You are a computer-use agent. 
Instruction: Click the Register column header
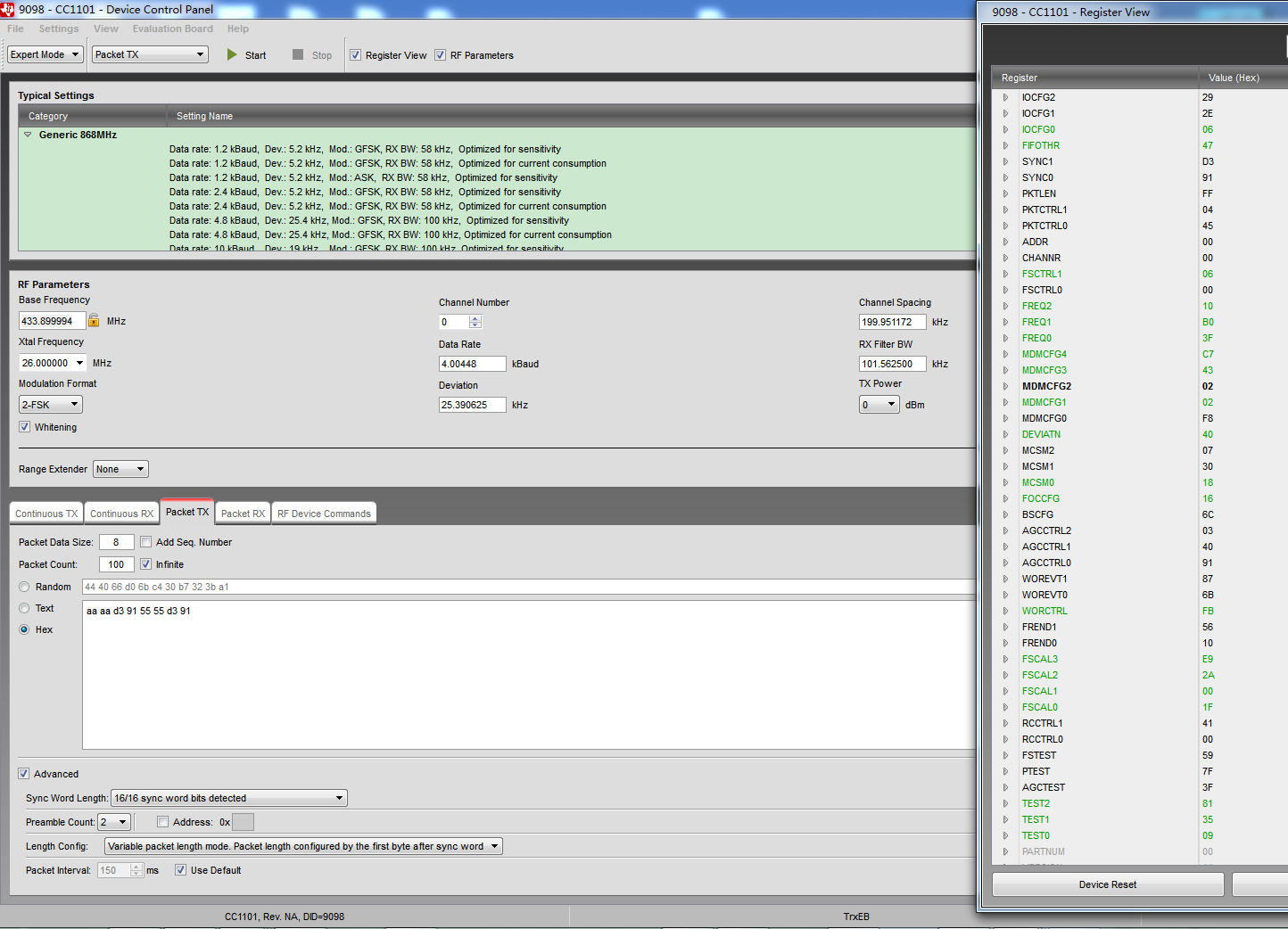click(1095, 78)
